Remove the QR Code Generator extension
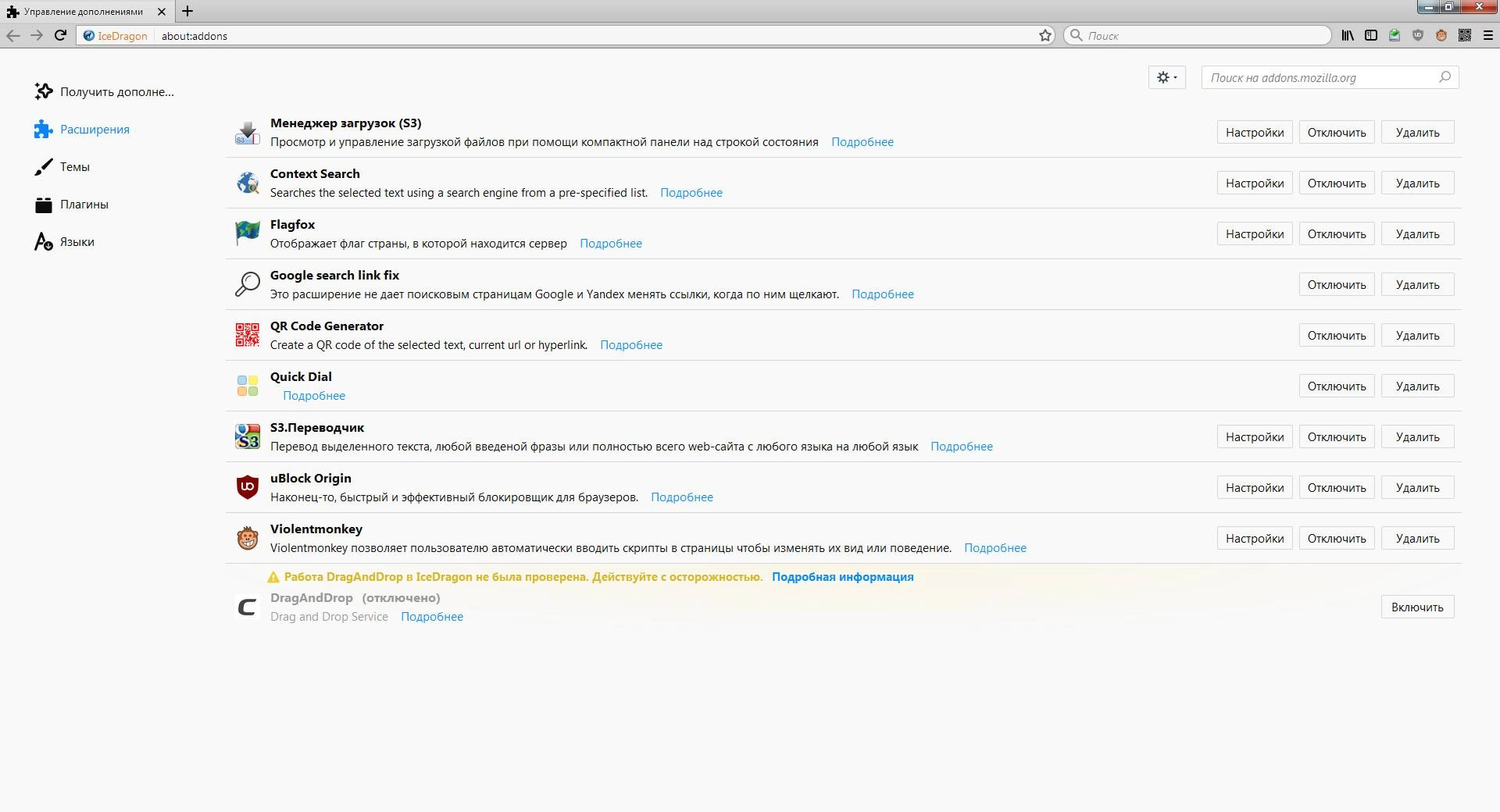 [1417, 335]
